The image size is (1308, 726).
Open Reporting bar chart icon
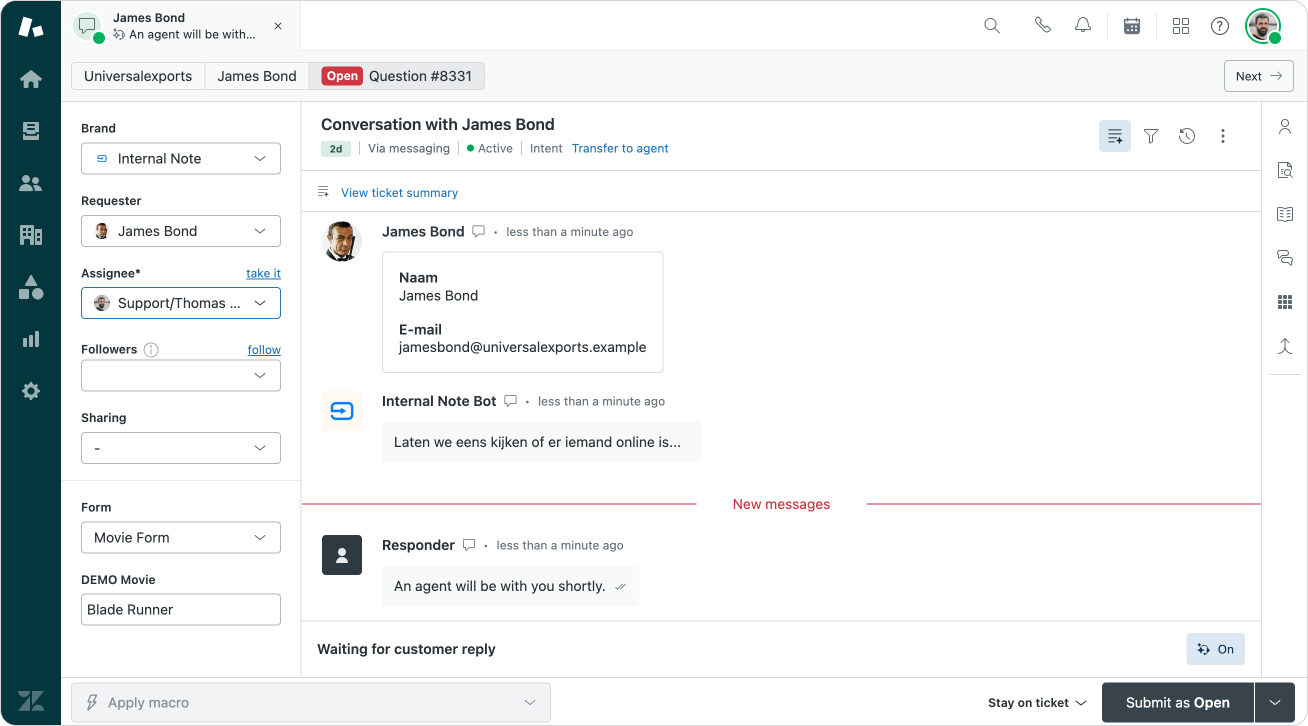(31, 339)
